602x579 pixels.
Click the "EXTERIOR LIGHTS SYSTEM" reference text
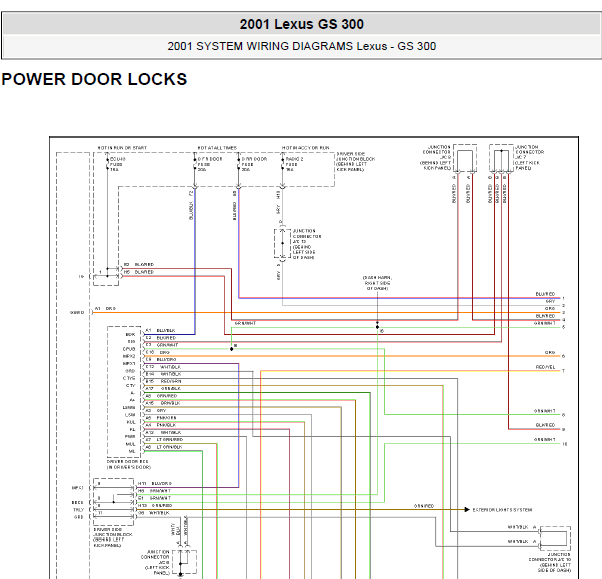pyautogui.click(x=502, y=510)
